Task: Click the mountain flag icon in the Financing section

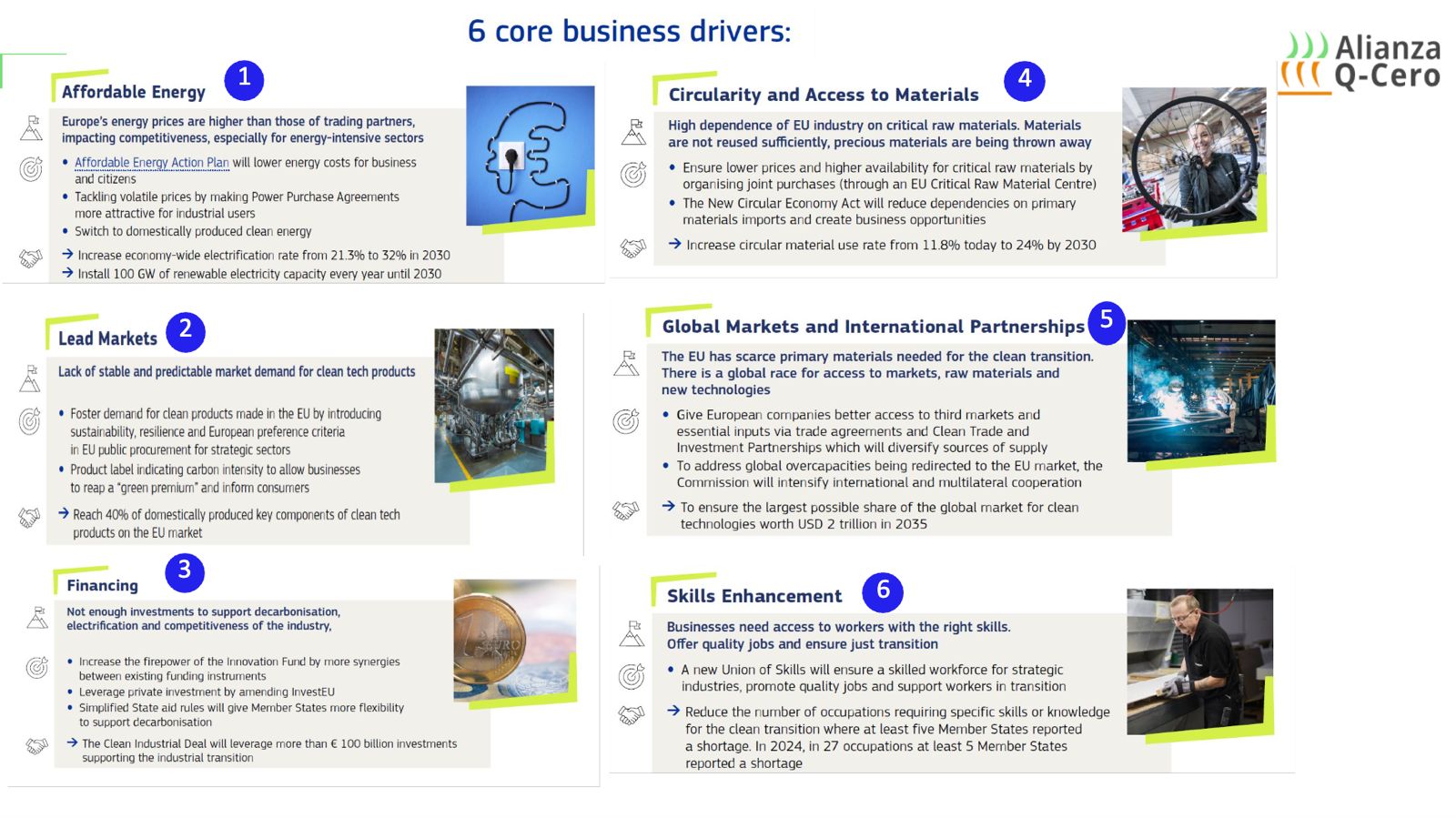Action: tap(37, 618)
